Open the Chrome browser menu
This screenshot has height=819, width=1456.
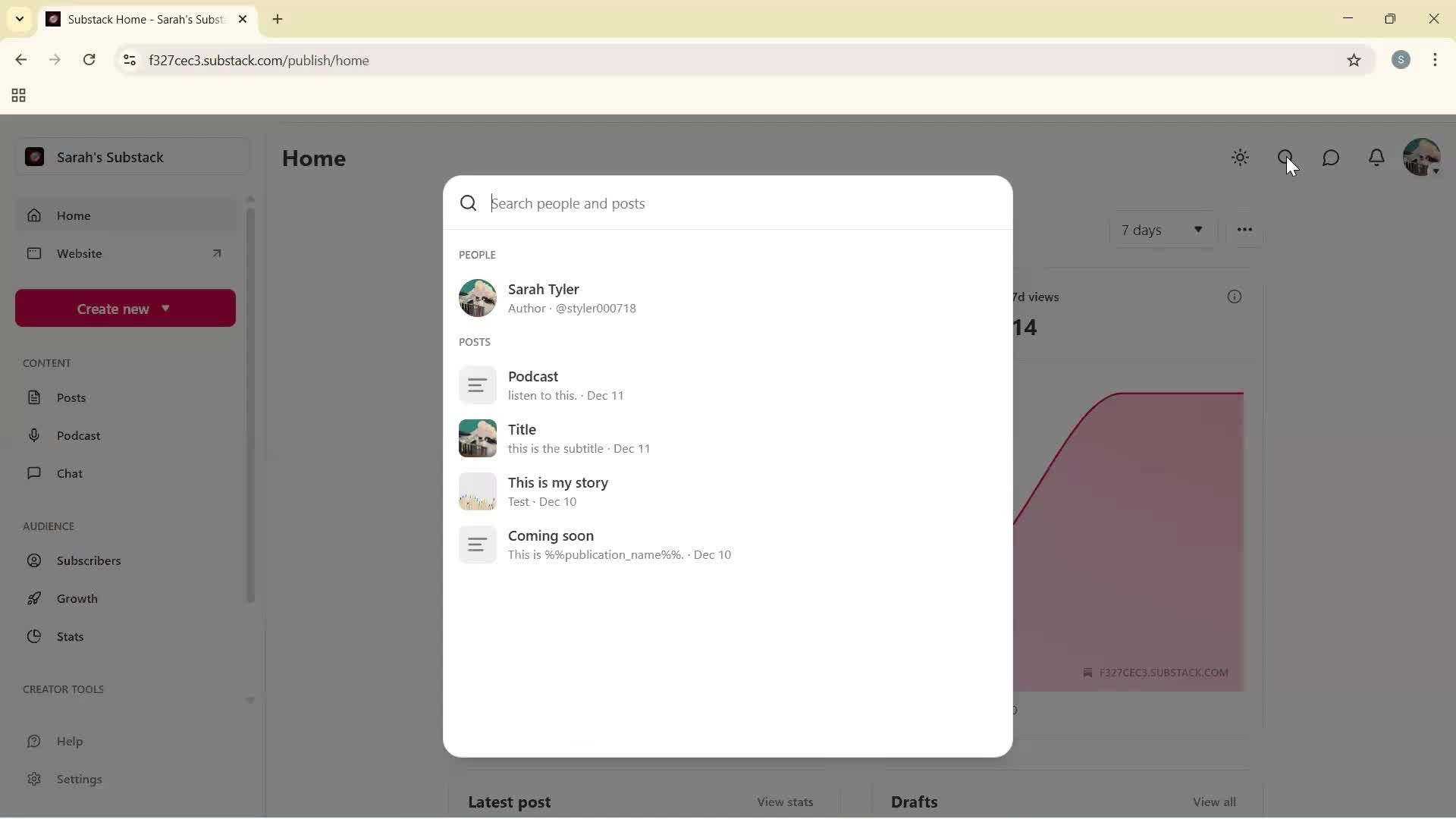(1436, 60)
